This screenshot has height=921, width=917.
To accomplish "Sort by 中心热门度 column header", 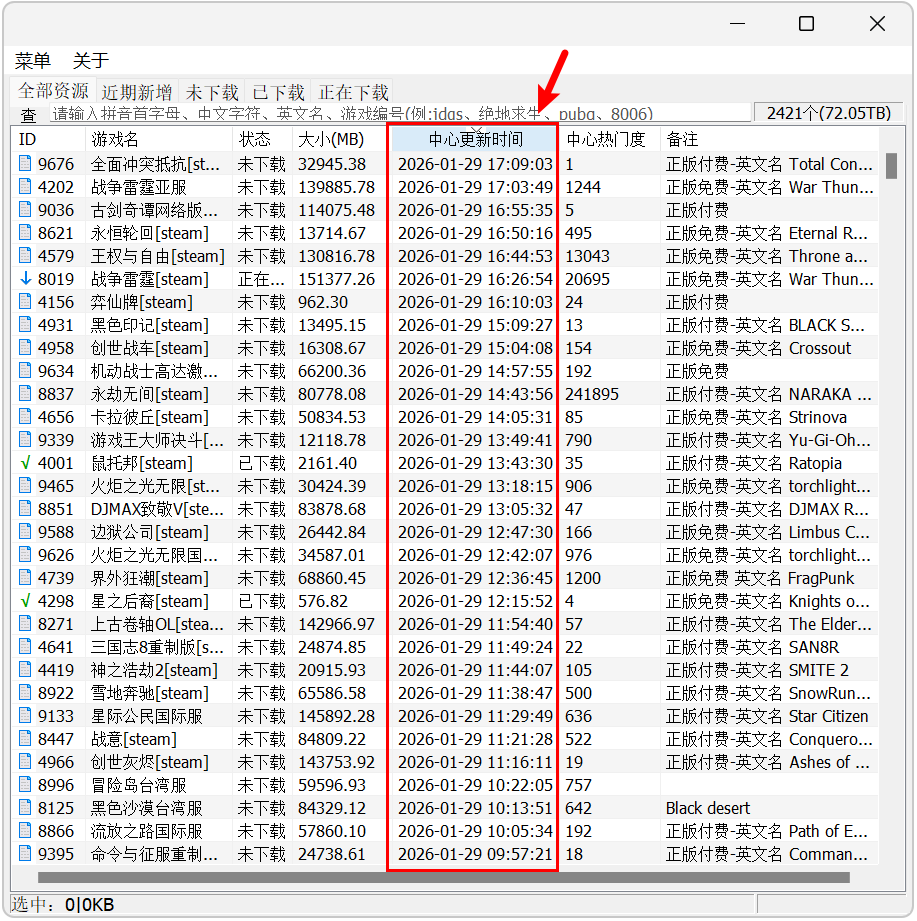I will (x=610, y=139).
